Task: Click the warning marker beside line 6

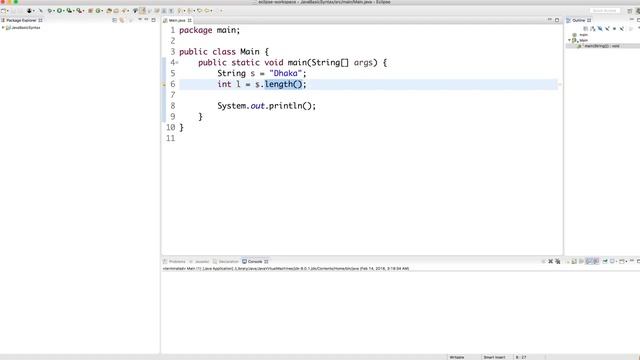Action: click(x=164, y=84)
